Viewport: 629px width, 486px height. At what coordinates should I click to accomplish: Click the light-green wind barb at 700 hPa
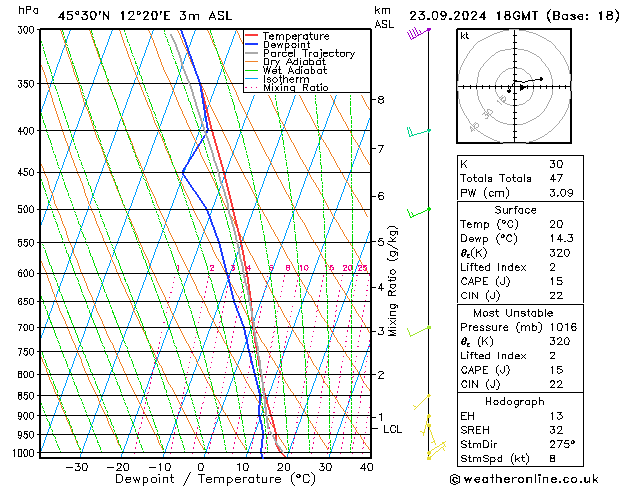click(419, 331)
